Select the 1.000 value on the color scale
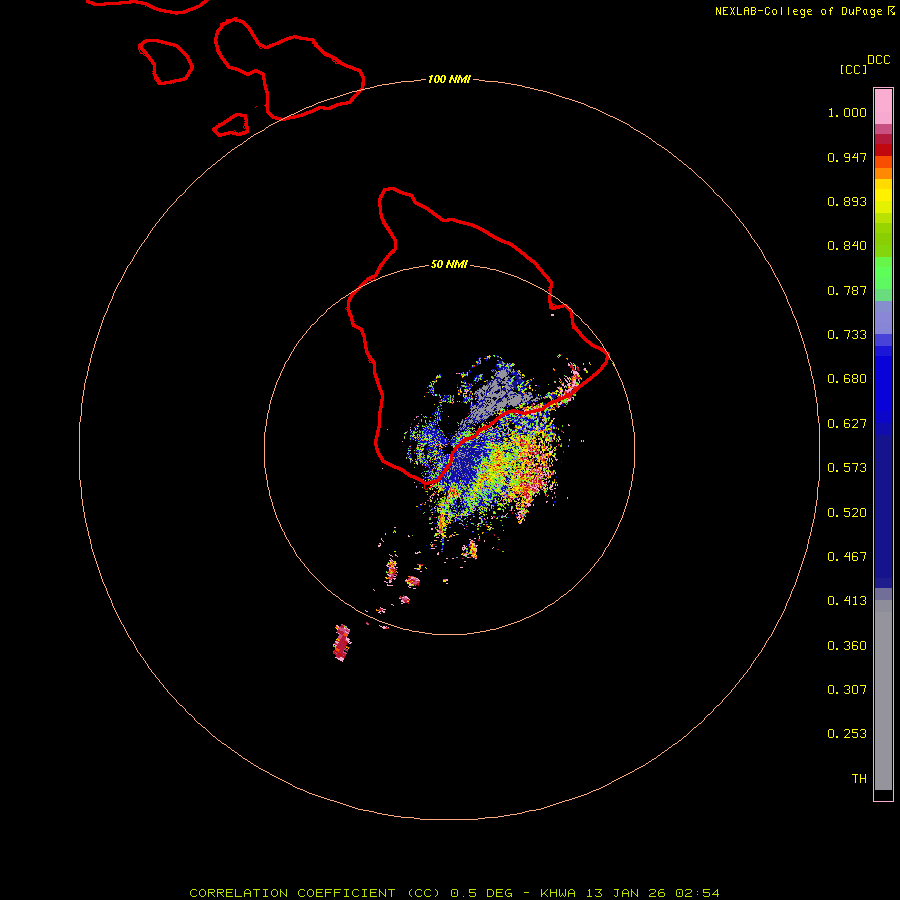 (x=847, y=112)
